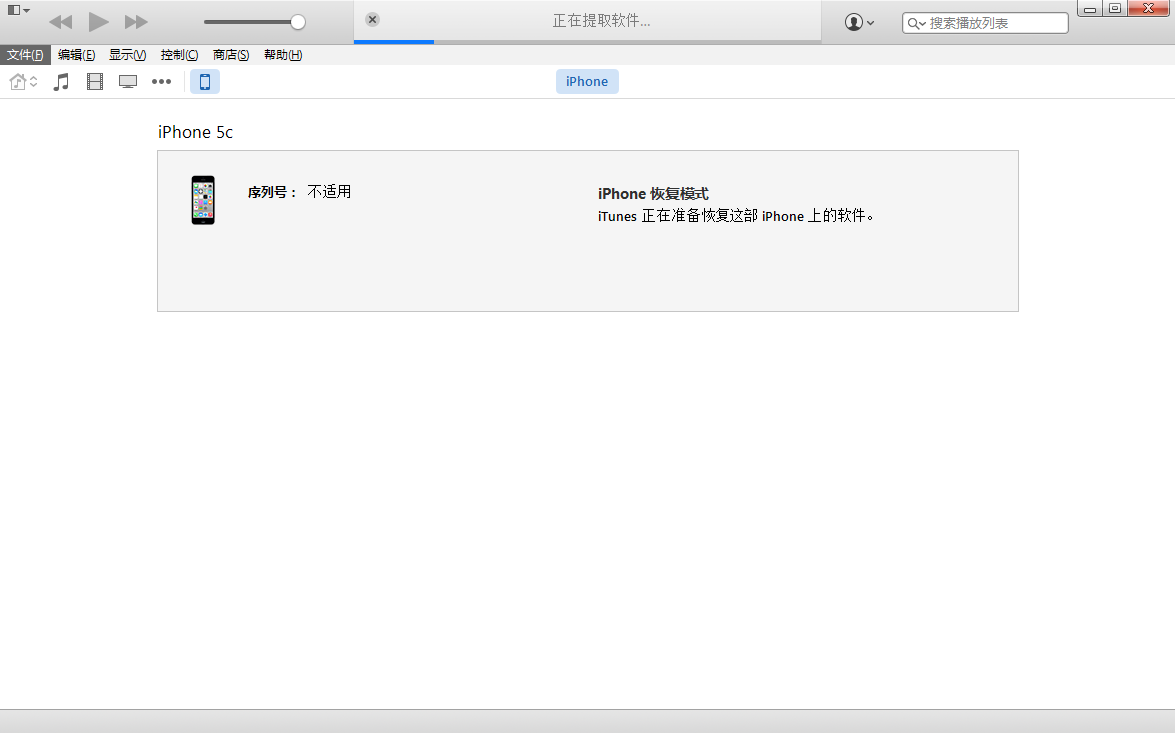
Task: Open the home sharing library switcher
Action: (x=23, y=82)
